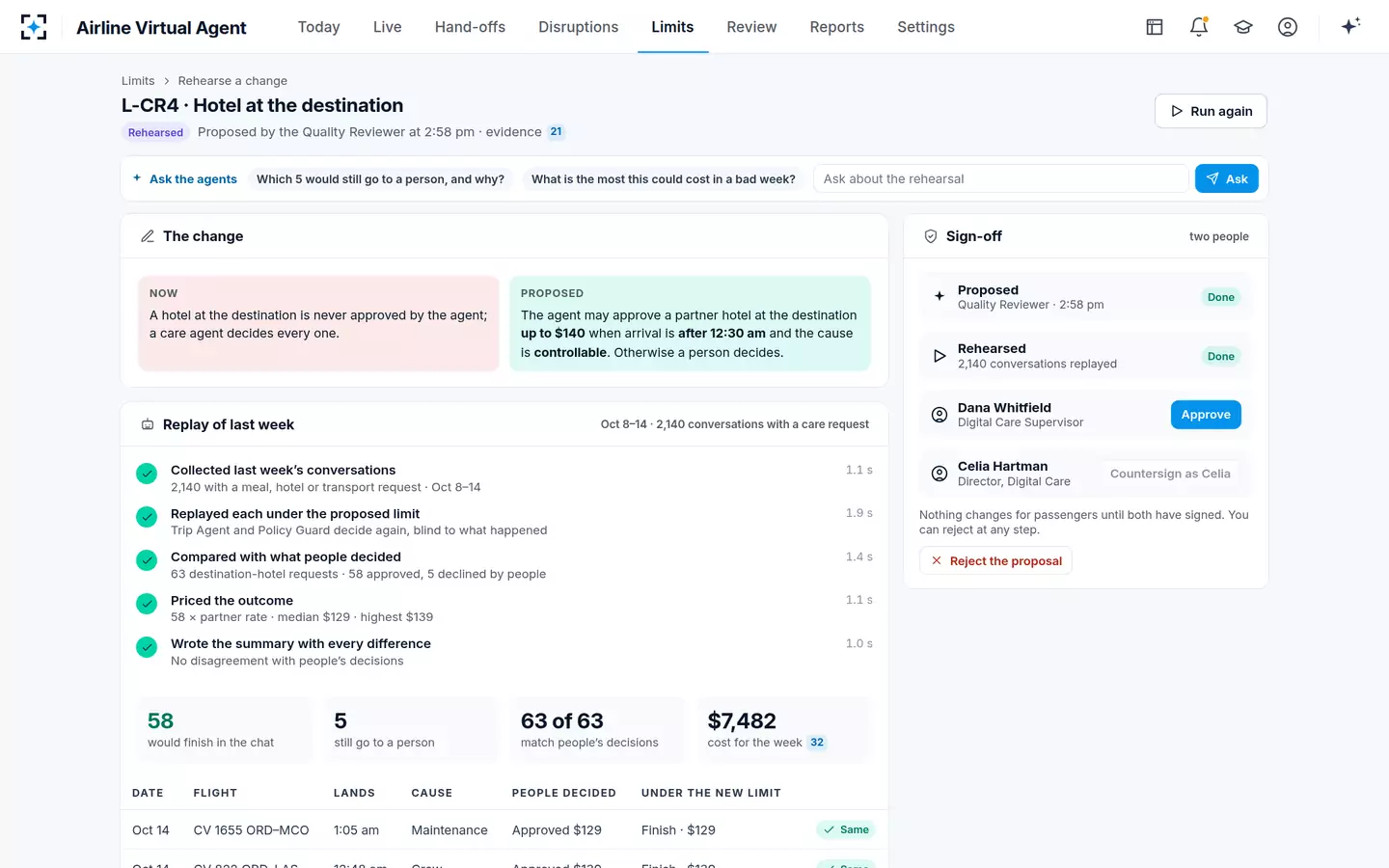This screenshot has width=1389, height=868.
Task: Click the Maintenance cause cell
Action: 449,830
